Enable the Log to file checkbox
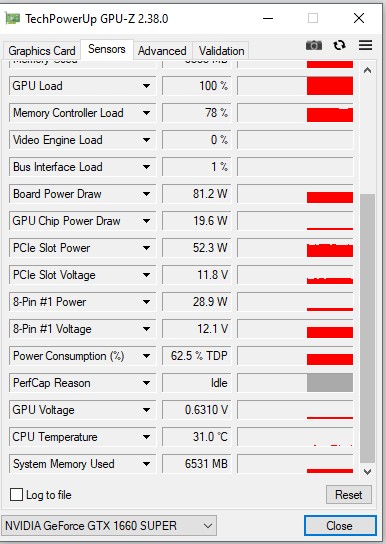 tap(16, 495)
